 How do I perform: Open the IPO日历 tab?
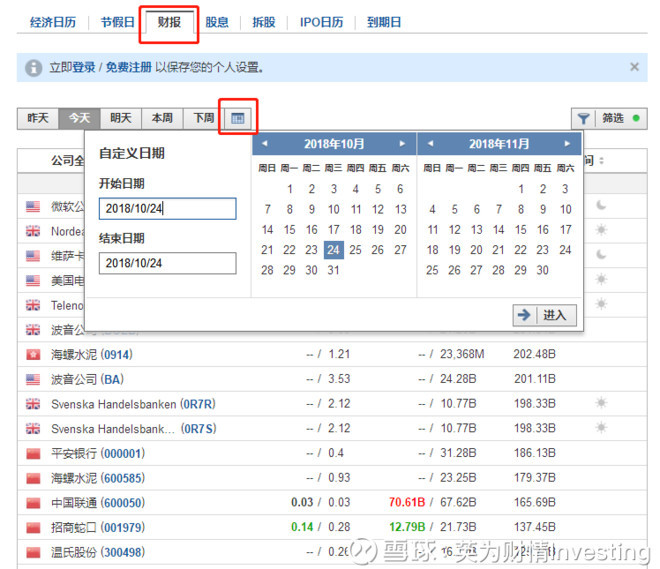(x=320, y=22)
